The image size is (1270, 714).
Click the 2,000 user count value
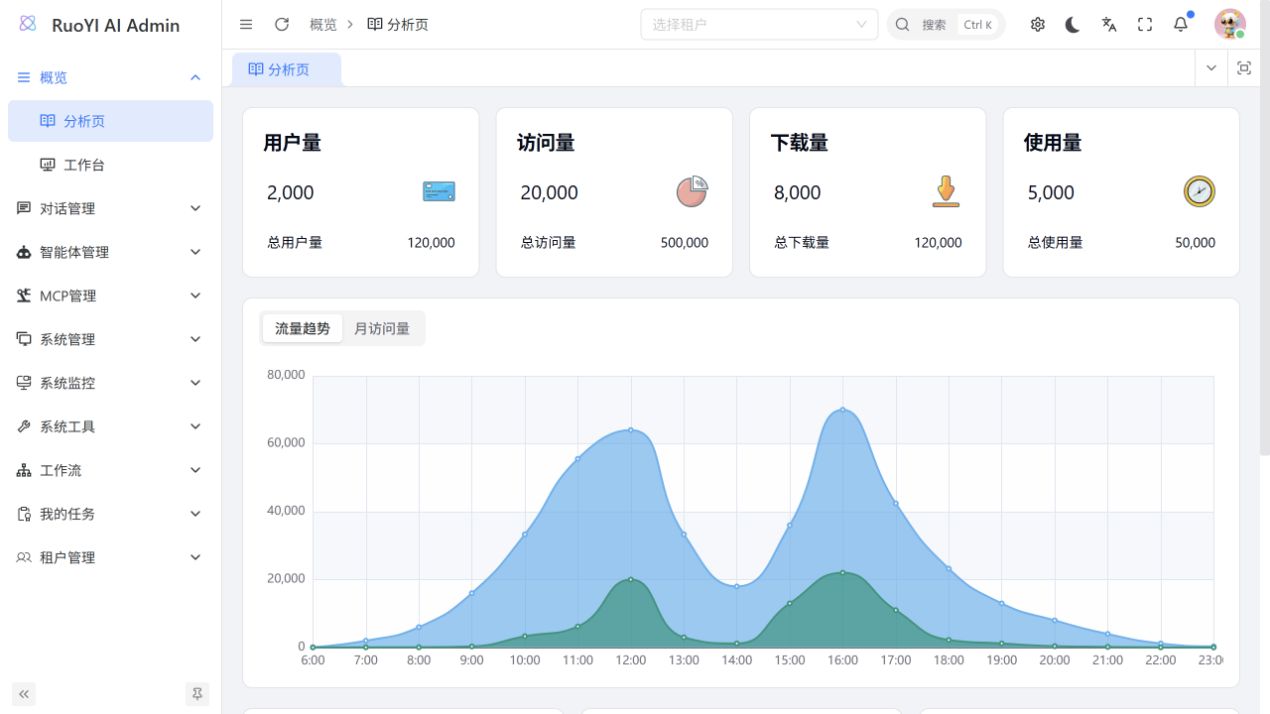[290, 192]
